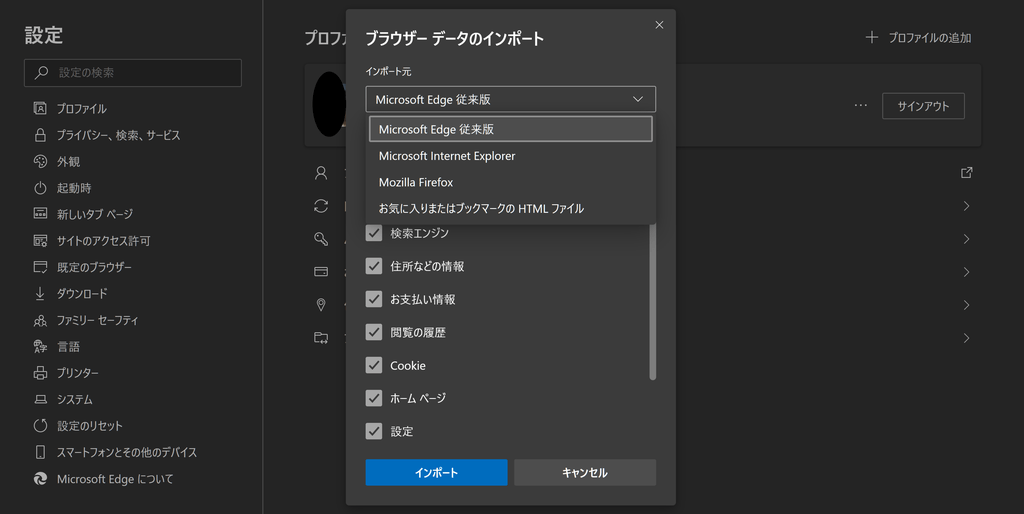Expand the sync row chevron
The width and height of the screenshot is (1024, 514).
(967, 206)
